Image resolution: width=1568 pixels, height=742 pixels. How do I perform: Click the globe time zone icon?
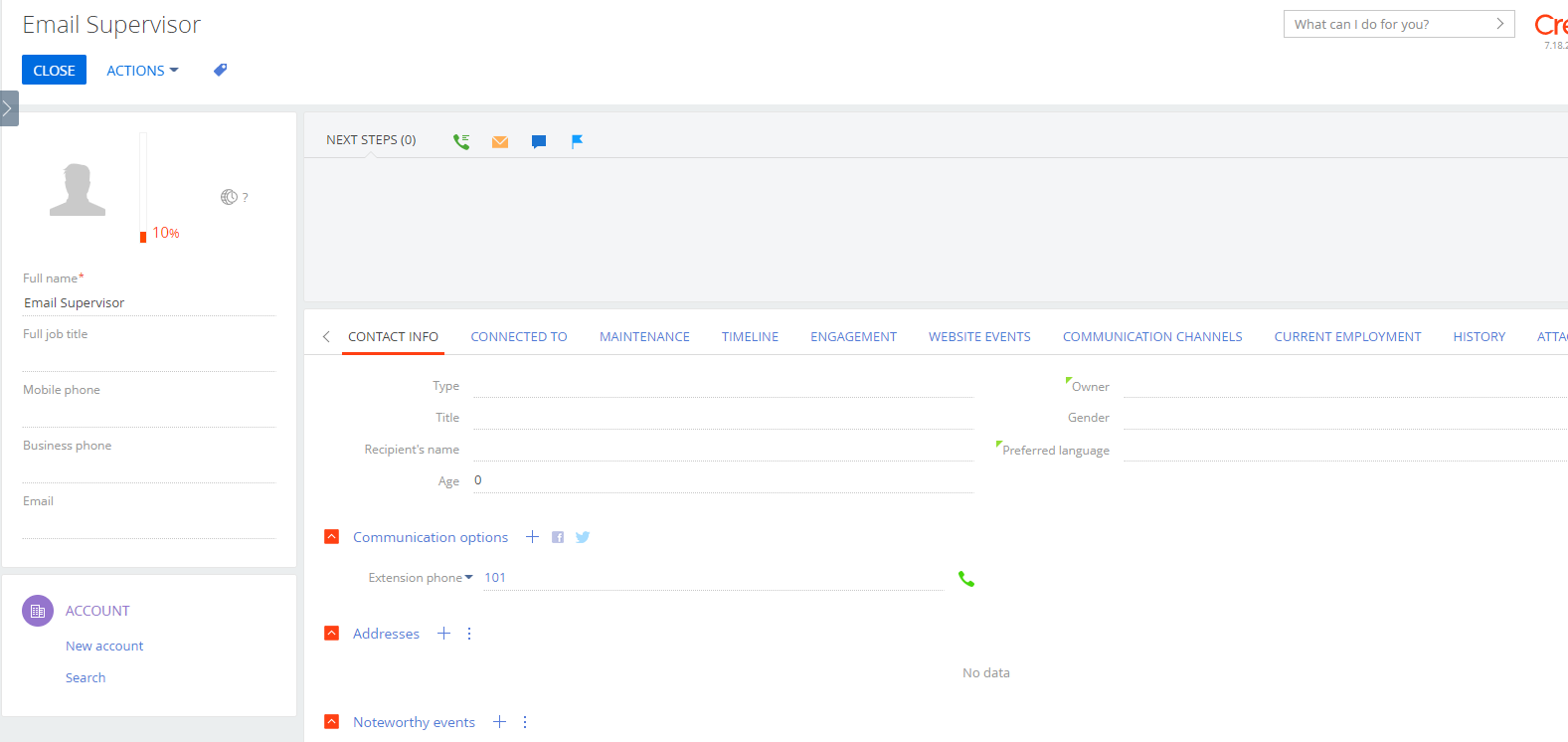[x=229, y=197]
